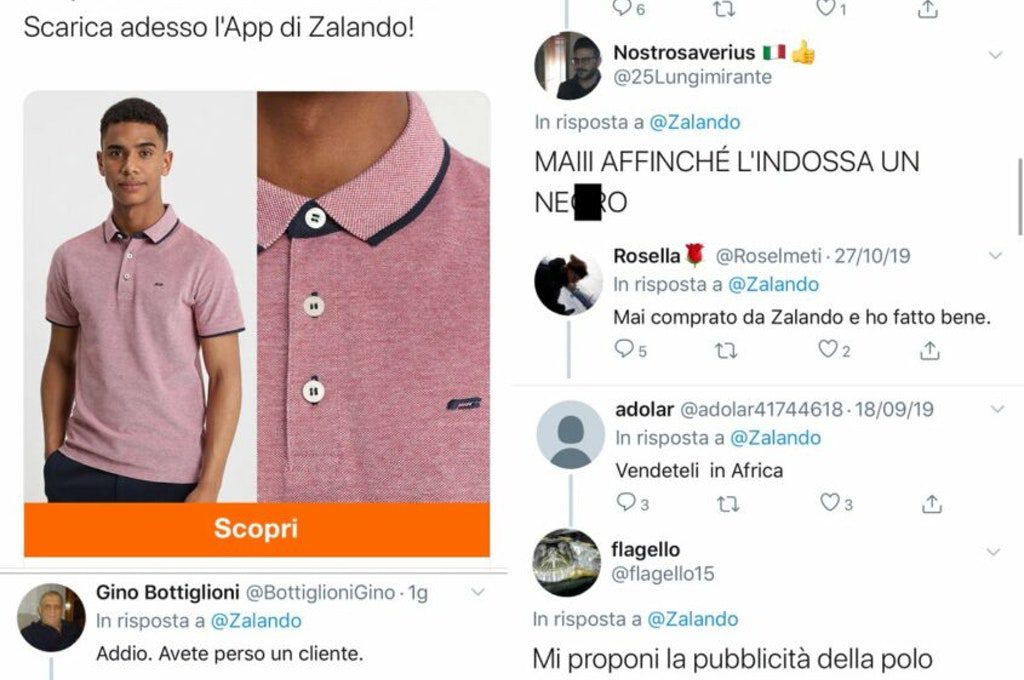The image size is (1024, 680).
Task: Like adolar's tweet 'Vendeteli in Africa'
Action: click(x=829, y=502)
